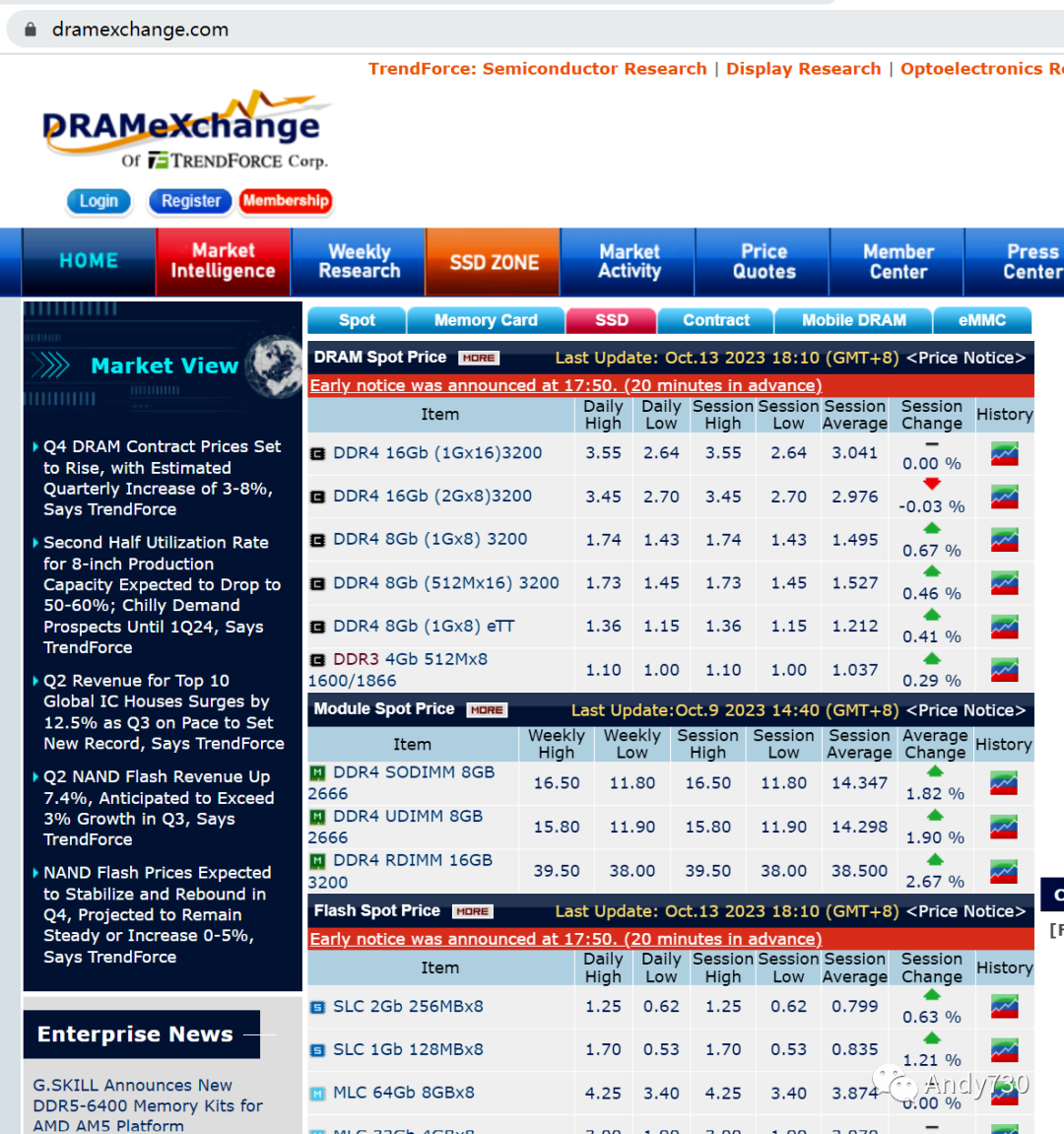Click MORE next to DRAM Spot Price
Screen dimensions: 1064x1134
click(479, 358)
